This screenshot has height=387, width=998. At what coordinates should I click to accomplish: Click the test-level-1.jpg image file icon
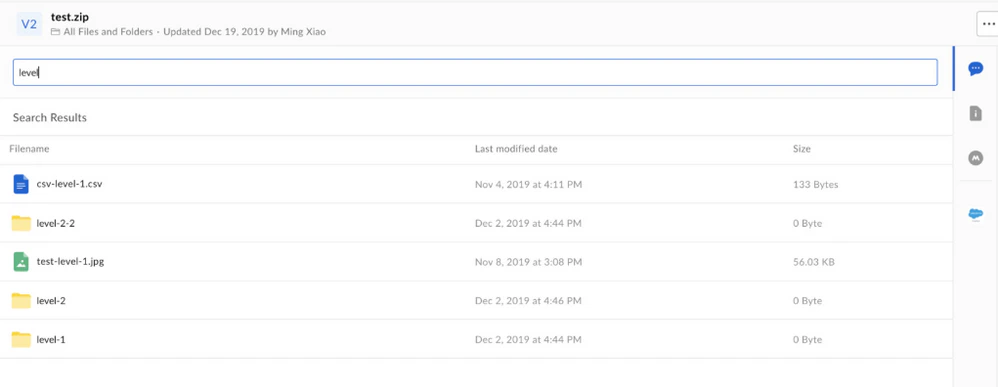coord(21,262)
